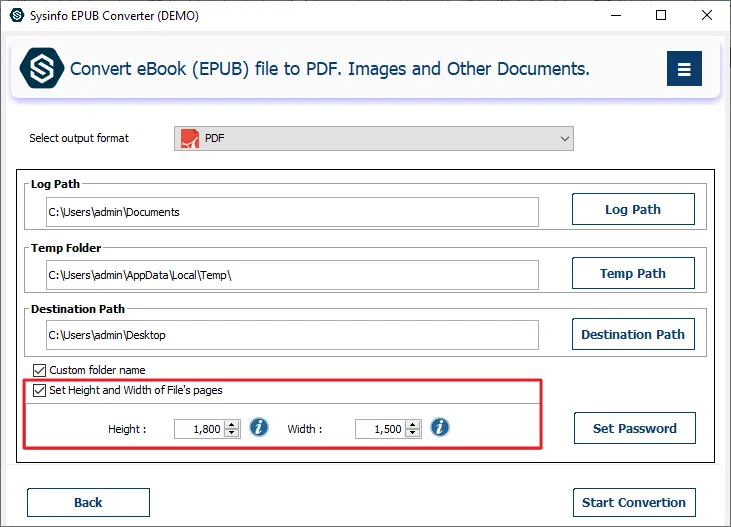Click the Log Path text field
731x527 pixels.
coord(292,212)
